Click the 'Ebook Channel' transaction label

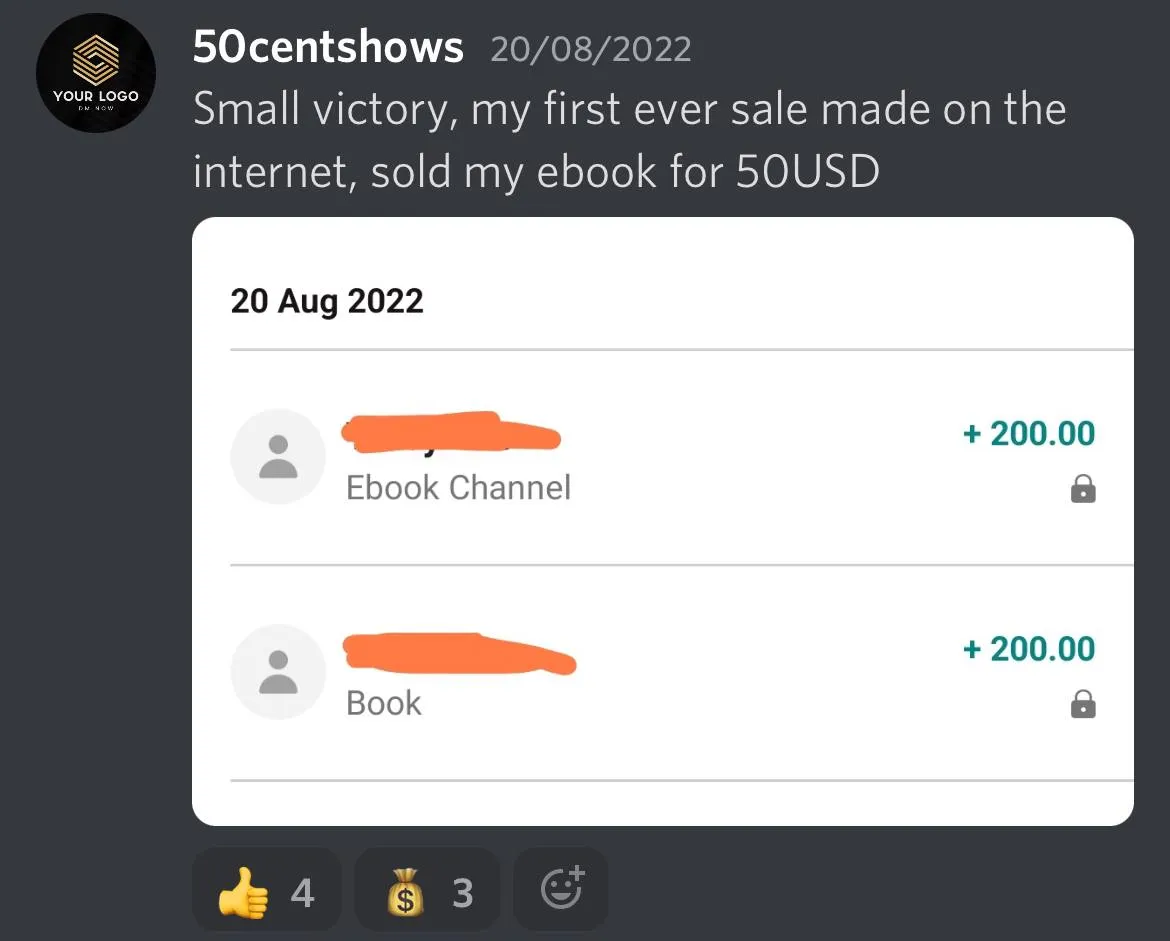pos(458,488)
